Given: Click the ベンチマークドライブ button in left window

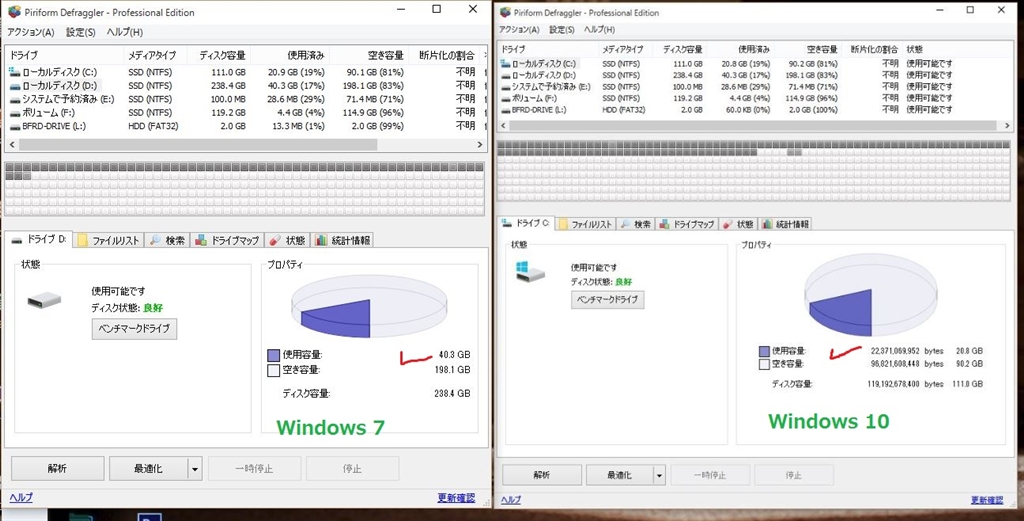Looking at the screenshot, I should (x=134, y=328).
